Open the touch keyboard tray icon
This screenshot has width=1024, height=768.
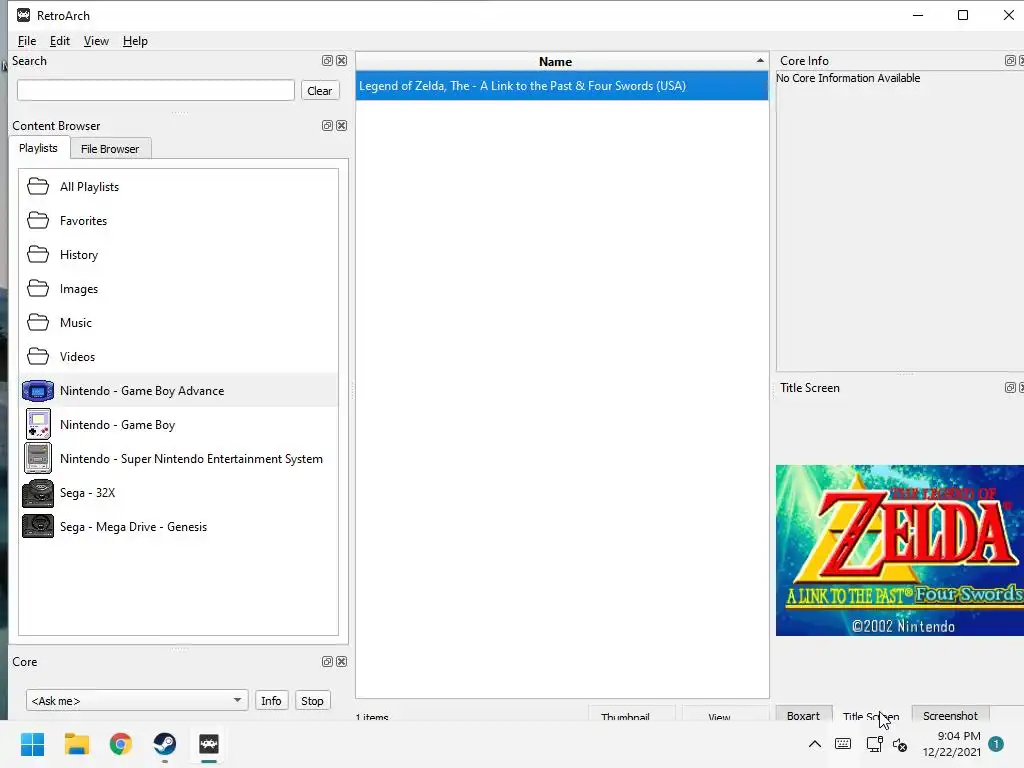click(843, 744)
